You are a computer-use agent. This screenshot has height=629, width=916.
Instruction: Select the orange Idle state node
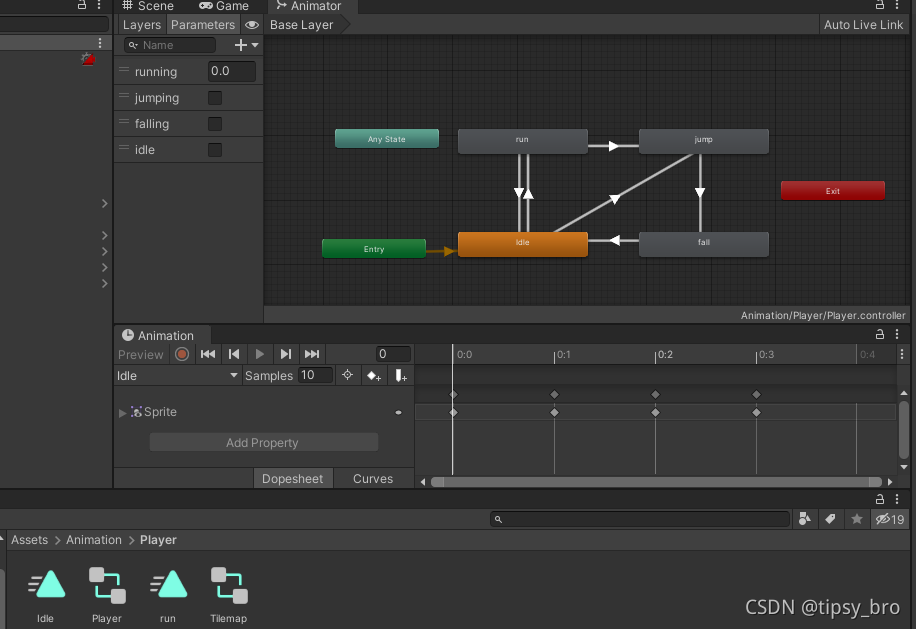pyautogui.click(x=523, y=244)
